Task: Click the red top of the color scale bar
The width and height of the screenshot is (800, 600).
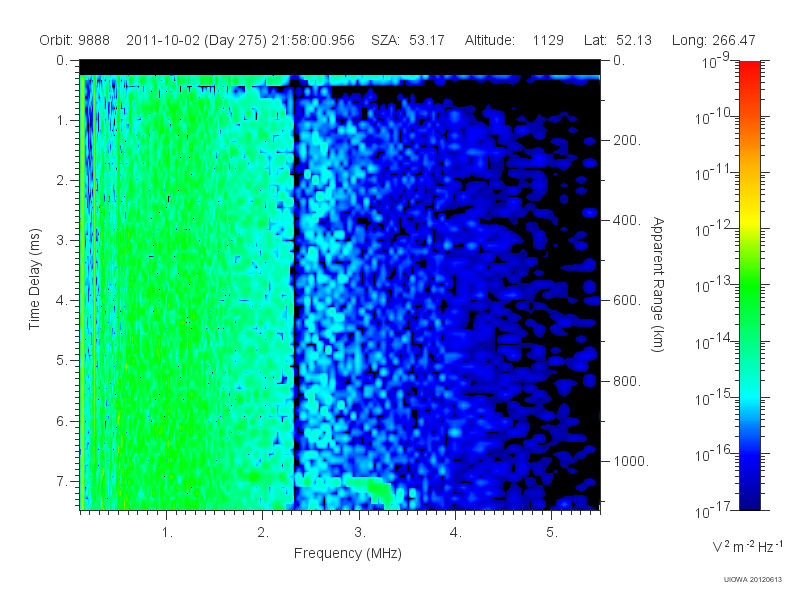Action: click(750, 71)
